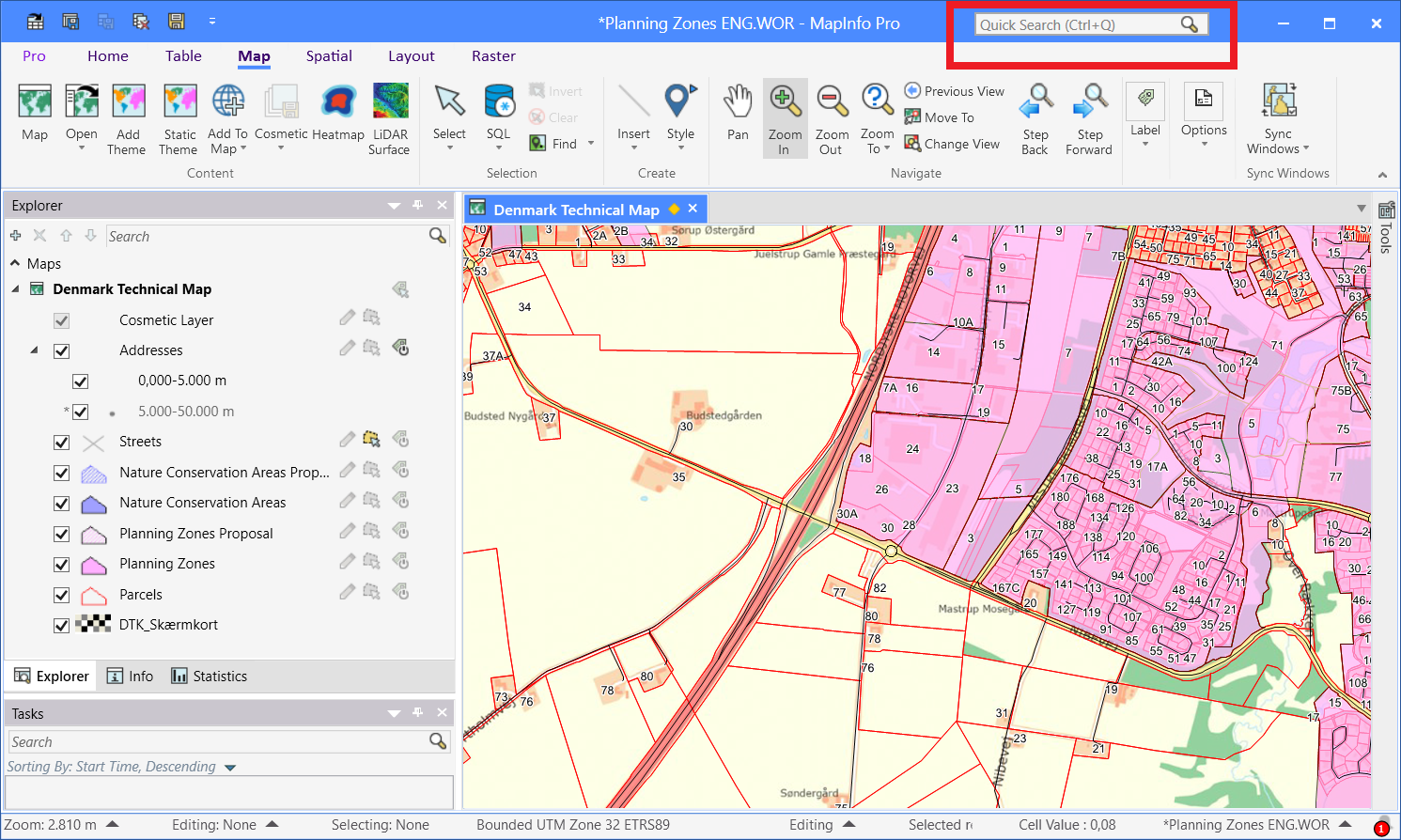The height and width of the screenshot is (840, 1401).
Task: Collapse the Addresses layer tree
Action: click(x=36, y=350)
